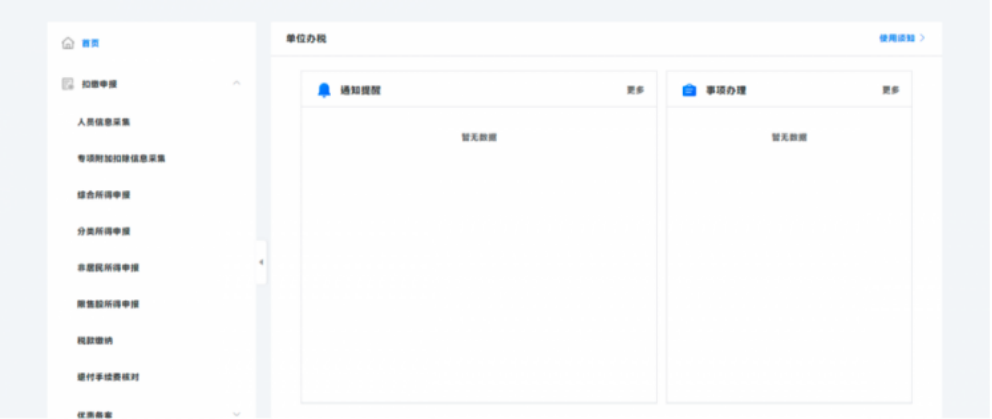This screenshot has height=419, width=992.
Task: Open the 使用须知 link
Action: pos(902,38)
